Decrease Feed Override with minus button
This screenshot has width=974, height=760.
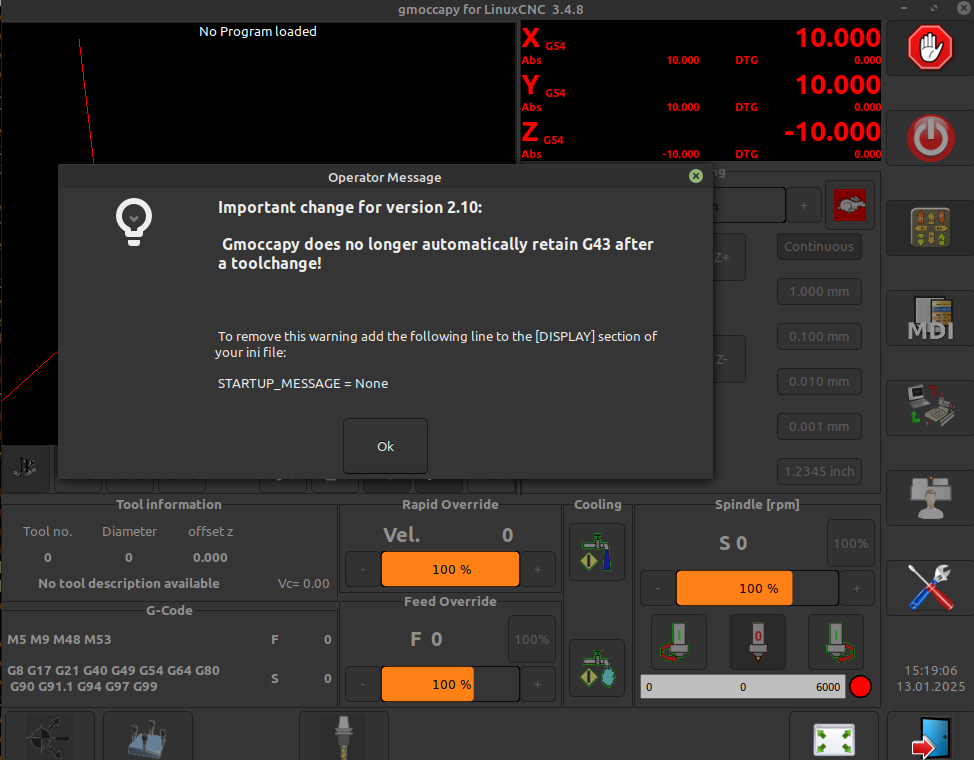coord(363,684)
